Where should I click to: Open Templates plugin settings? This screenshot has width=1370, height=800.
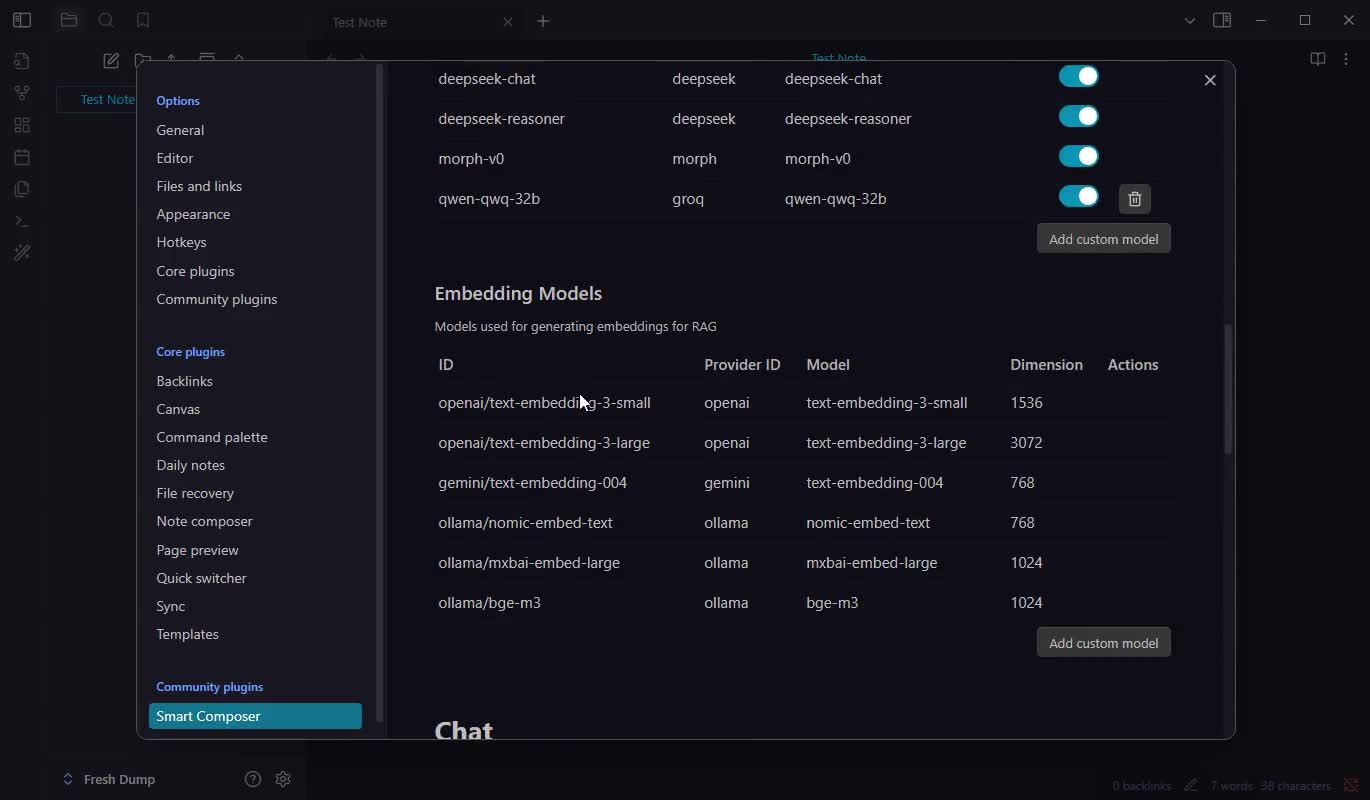tap(187, 634)
